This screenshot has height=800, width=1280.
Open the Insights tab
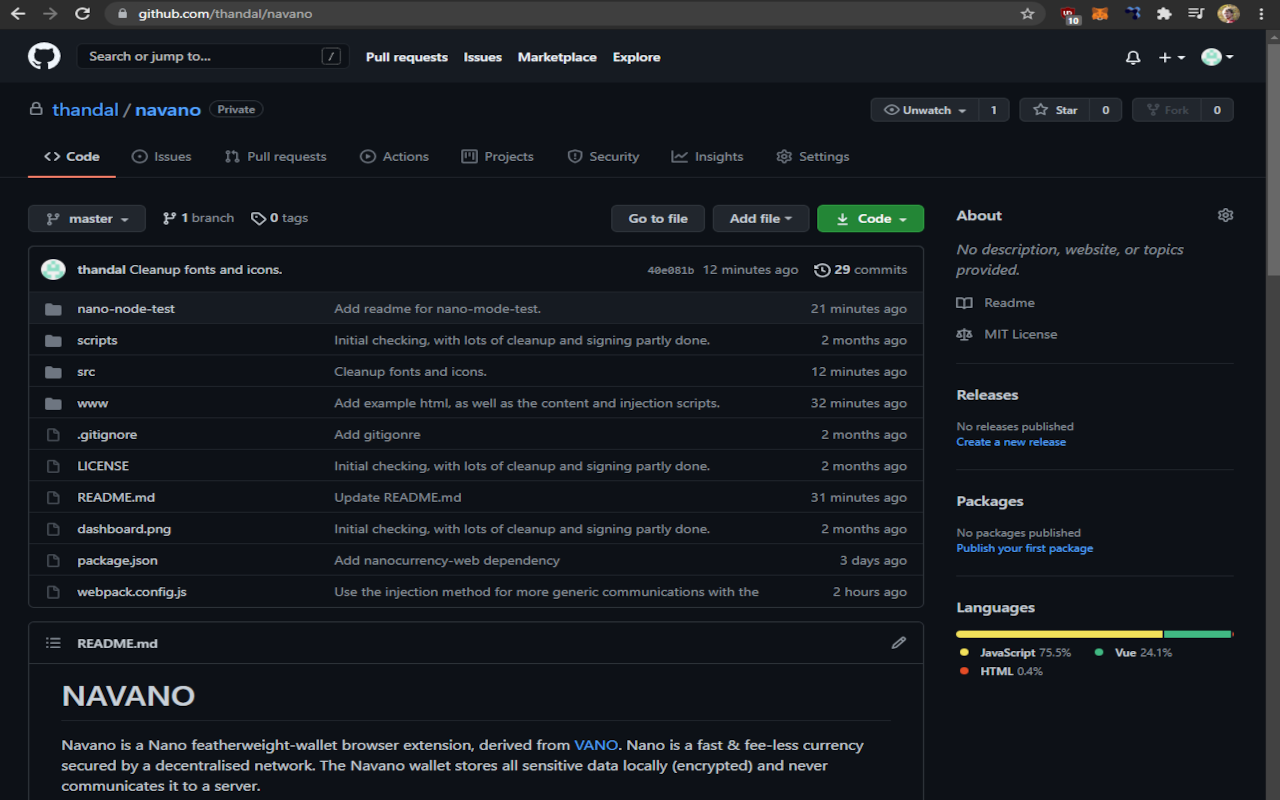[707, 157]
